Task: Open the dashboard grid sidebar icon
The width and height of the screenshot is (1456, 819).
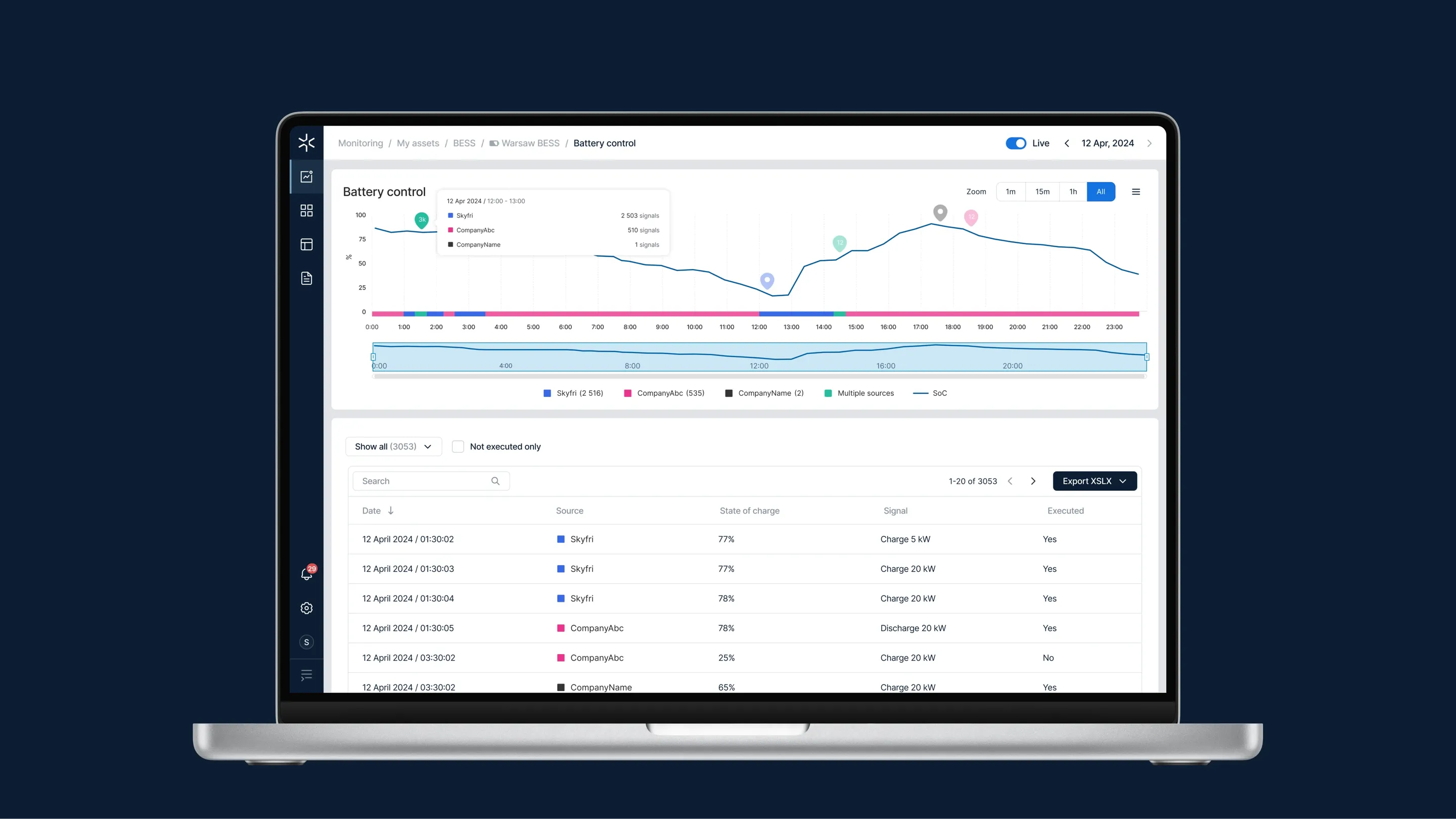Action: [306, 211]
